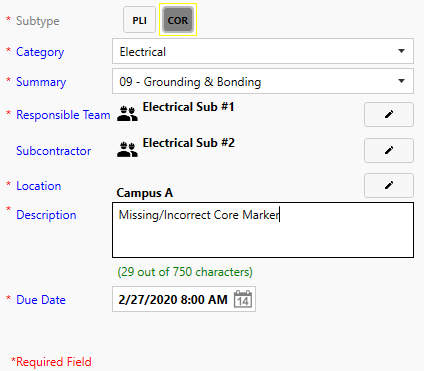Click the Summary label link
Screen dimensions: 424x371
[x=41, y=82]
